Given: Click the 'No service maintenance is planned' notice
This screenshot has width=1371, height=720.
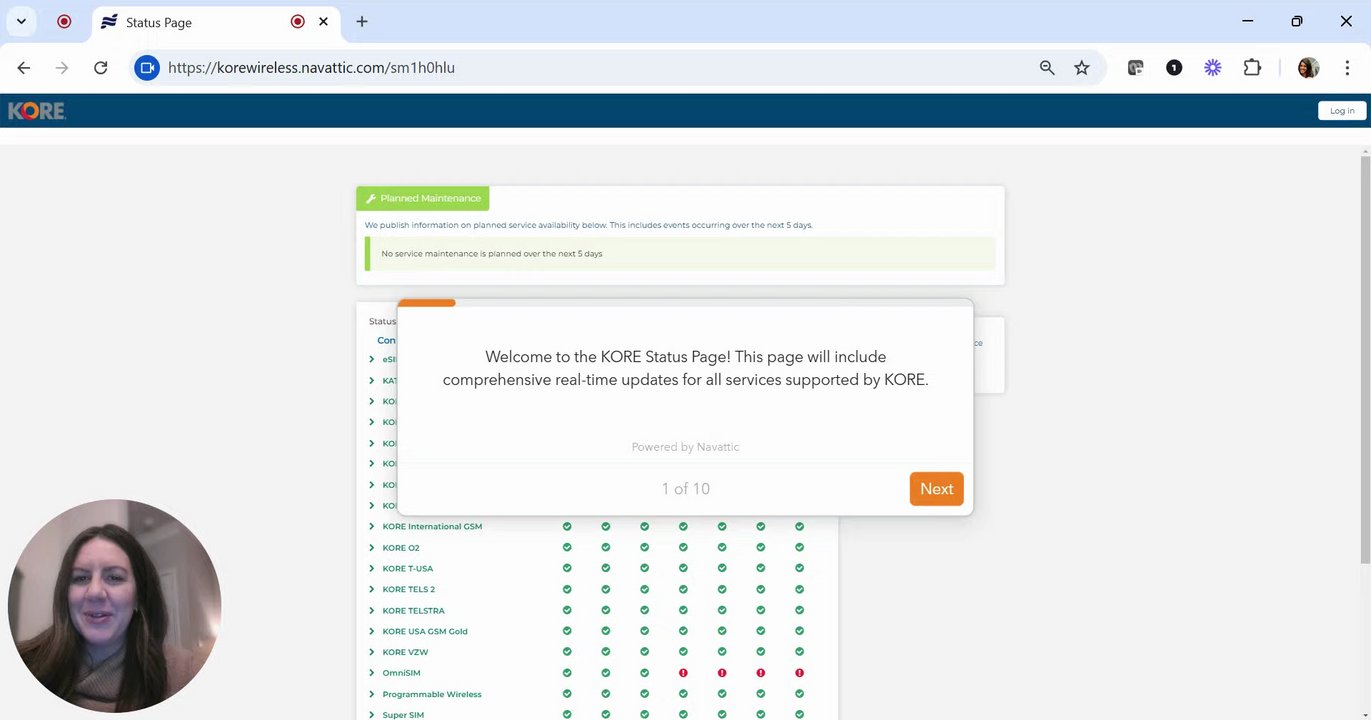Looking at the screenshot, I should click(x=680, y=254).
